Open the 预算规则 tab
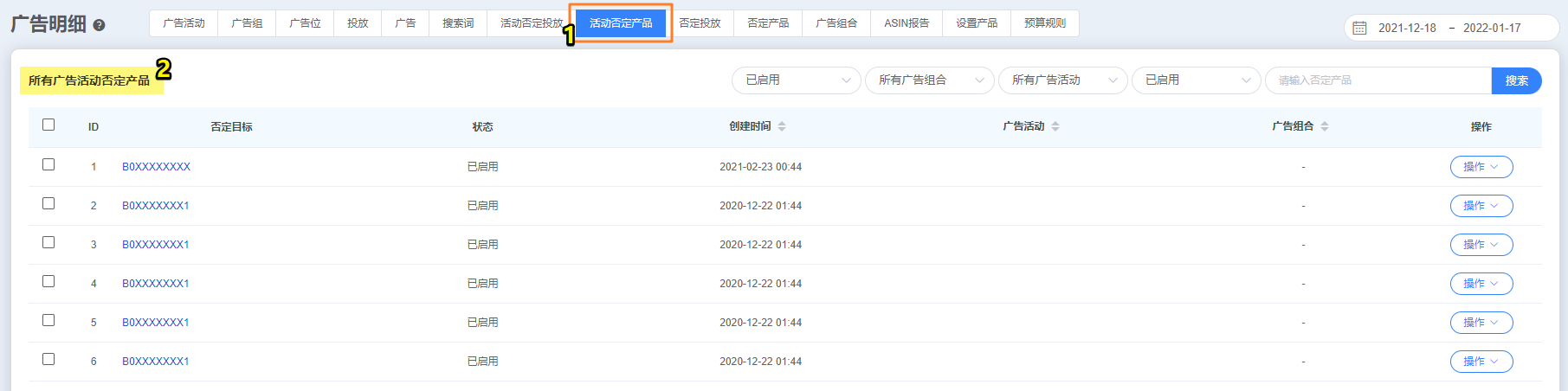This screenshot has height=391, width=1568. pos(1044,23)
